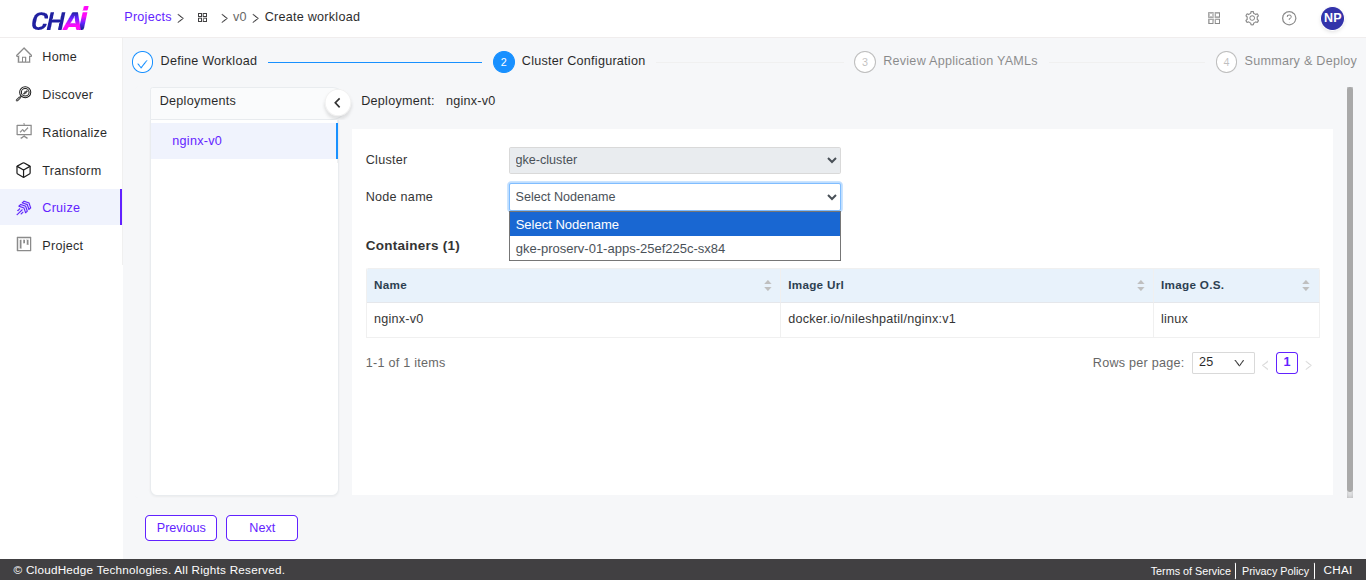1366x580 pixels.
Task: Collapse the Deployments panel
Action: (x=337, y=102)
